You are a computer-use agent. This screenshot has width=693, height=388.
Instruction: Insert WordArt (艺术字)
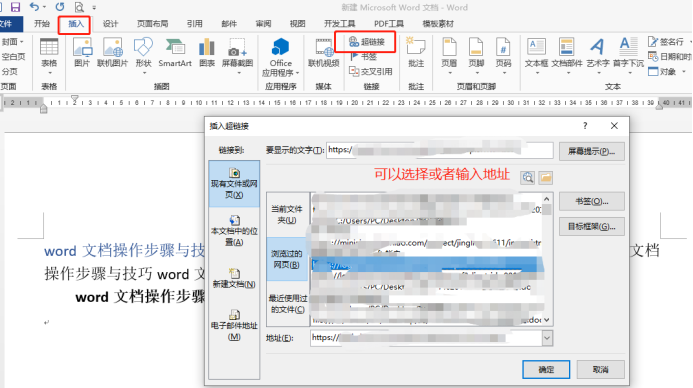pyautogui.click(x=598, y=56)
